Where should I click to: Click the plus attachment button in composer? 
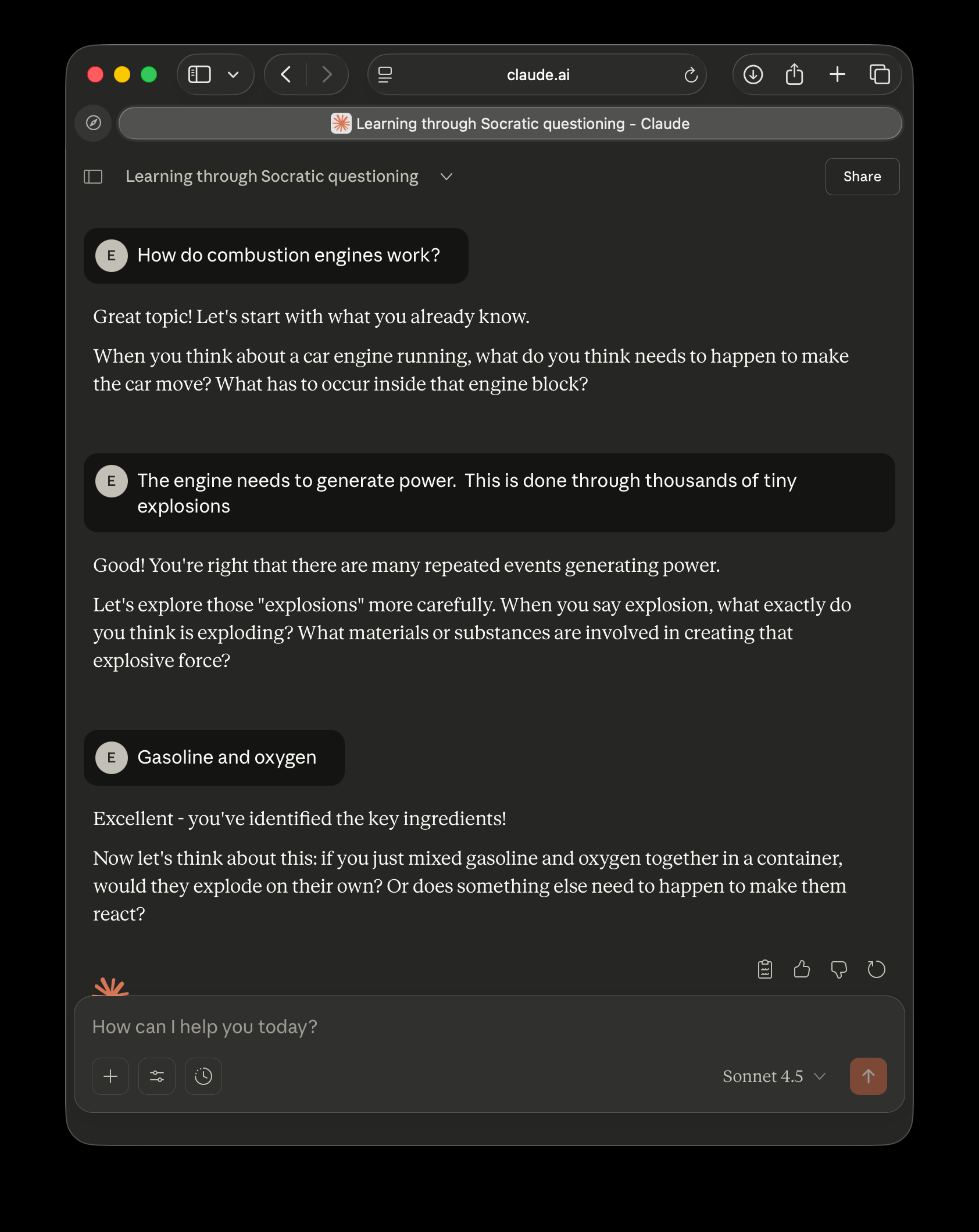tap(110, 1076)
